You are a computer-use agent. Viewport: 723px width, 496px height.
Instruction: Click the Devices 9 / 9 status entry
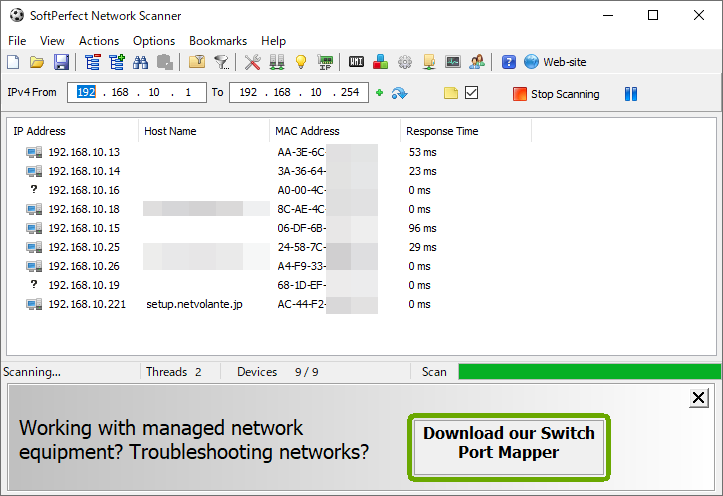pos(278,372)
